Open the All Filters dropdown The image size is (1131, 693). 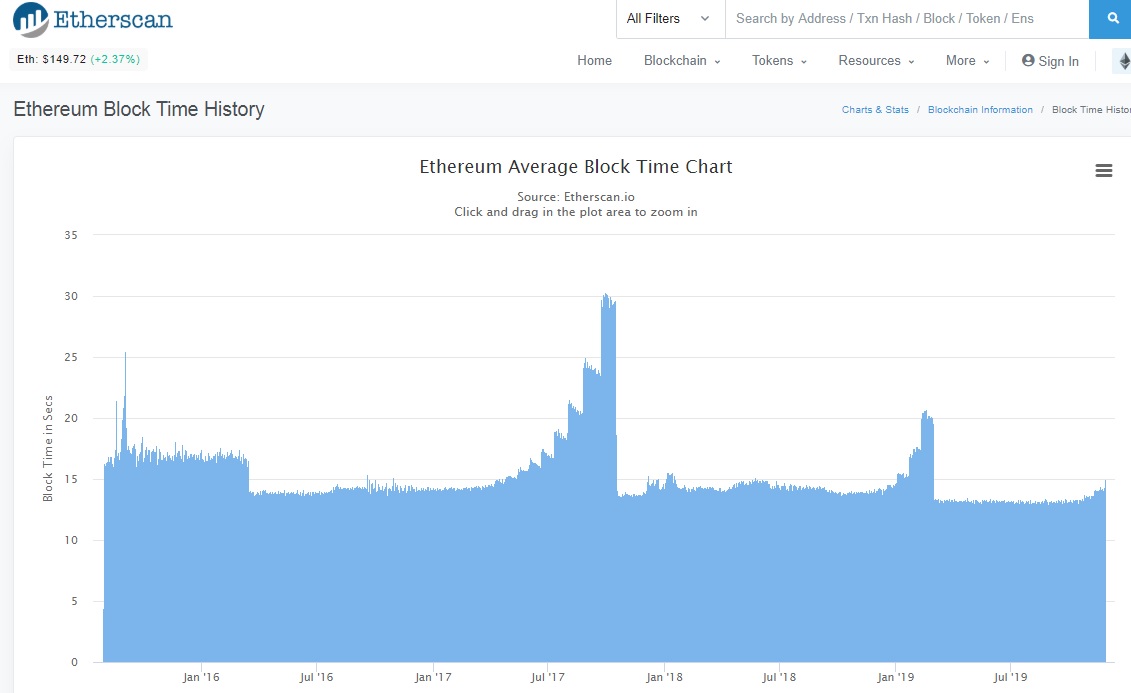coord(670,19)
